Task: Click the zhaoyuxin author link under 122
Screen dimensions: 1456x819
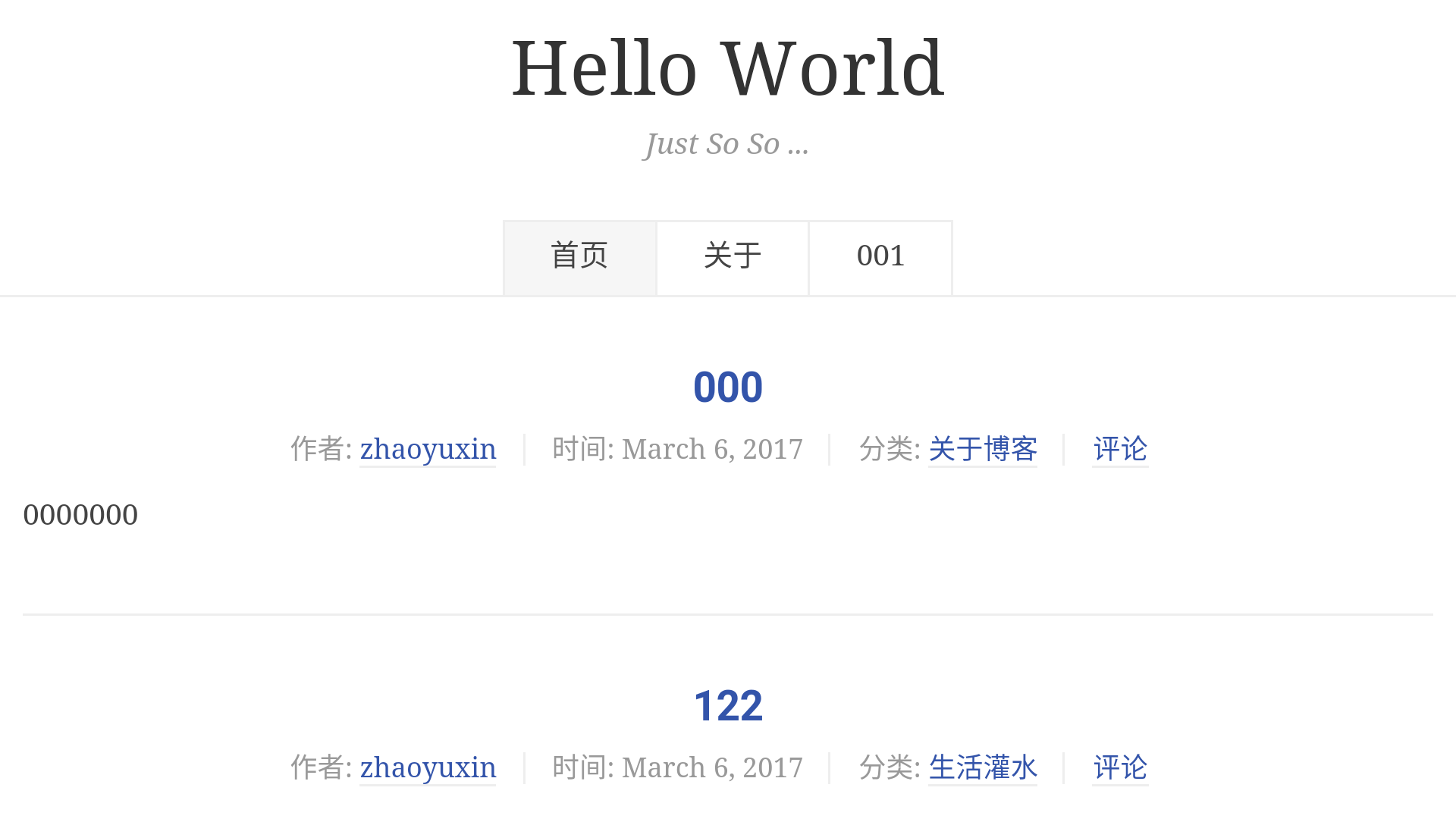Action: tap(427, 768)
